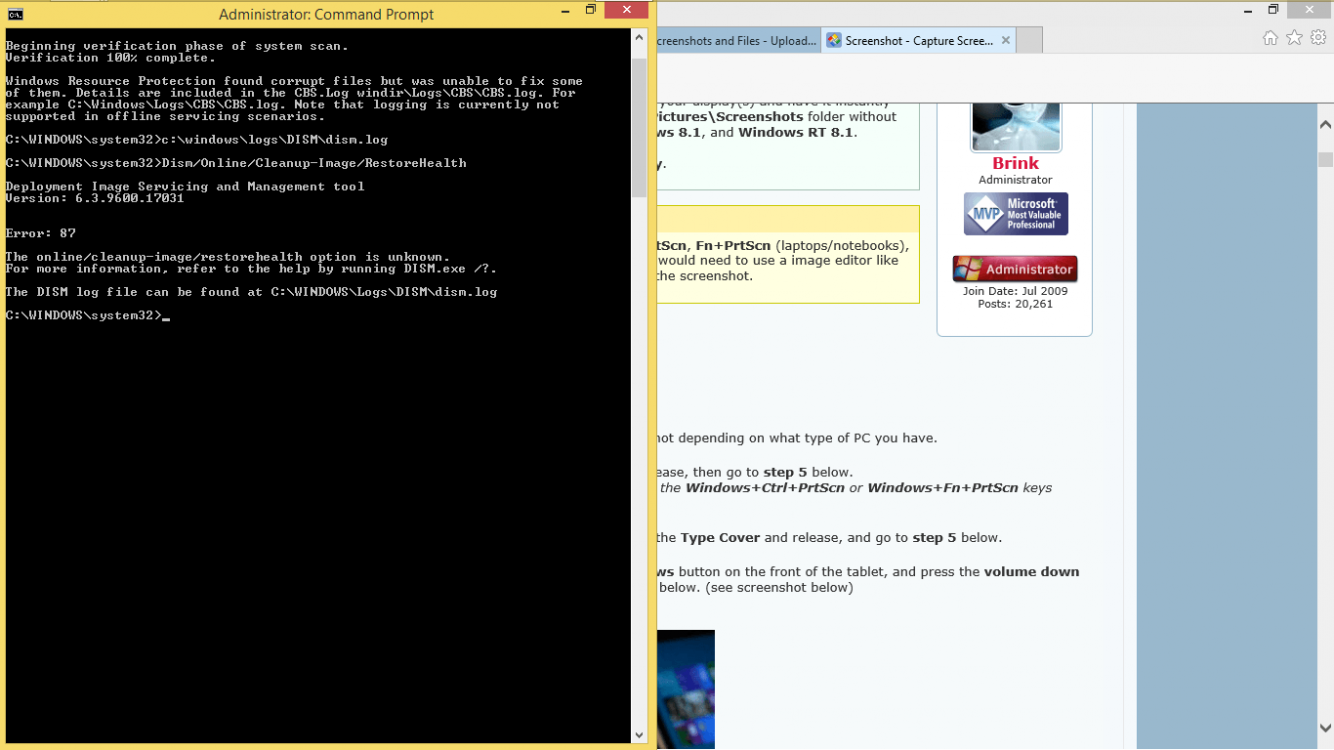Maximize the Command Prompt window

pos(591,11)
